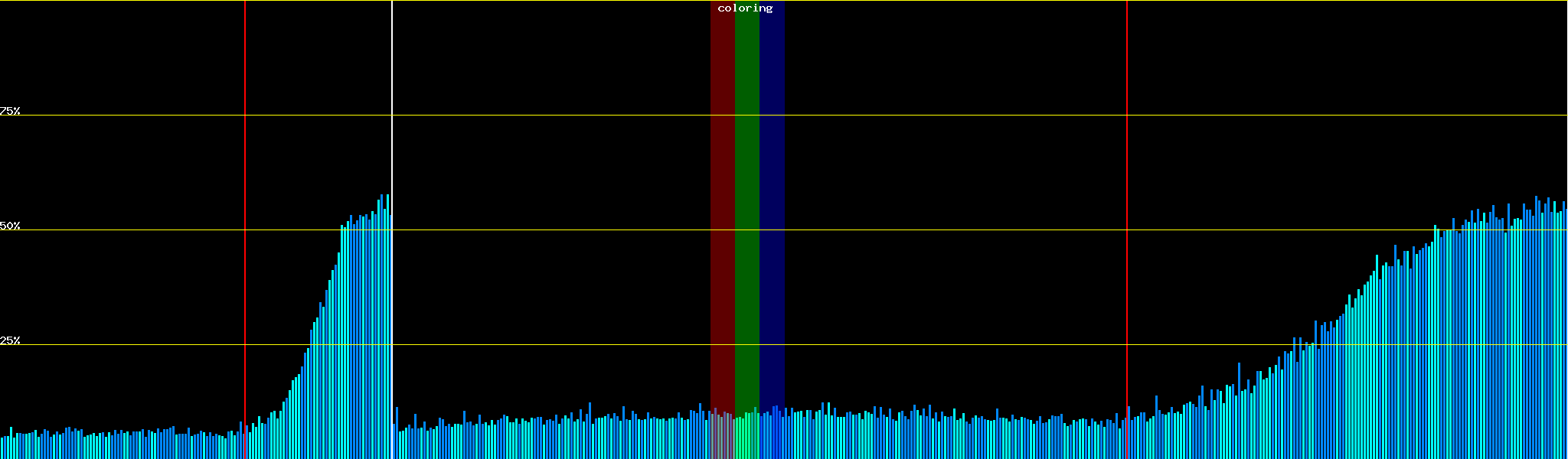Click the empty area between white marker and coloring band

[x=551, y=229]
